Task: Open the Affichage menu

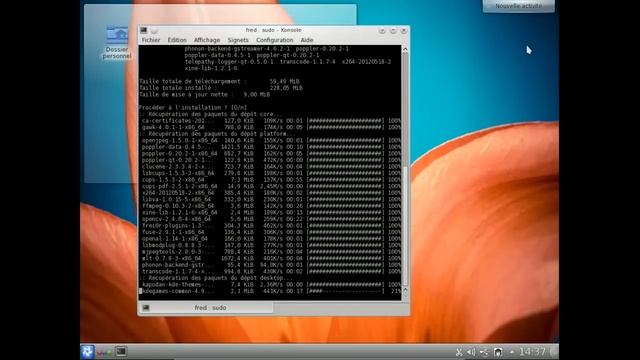Action: pos(207,40)
